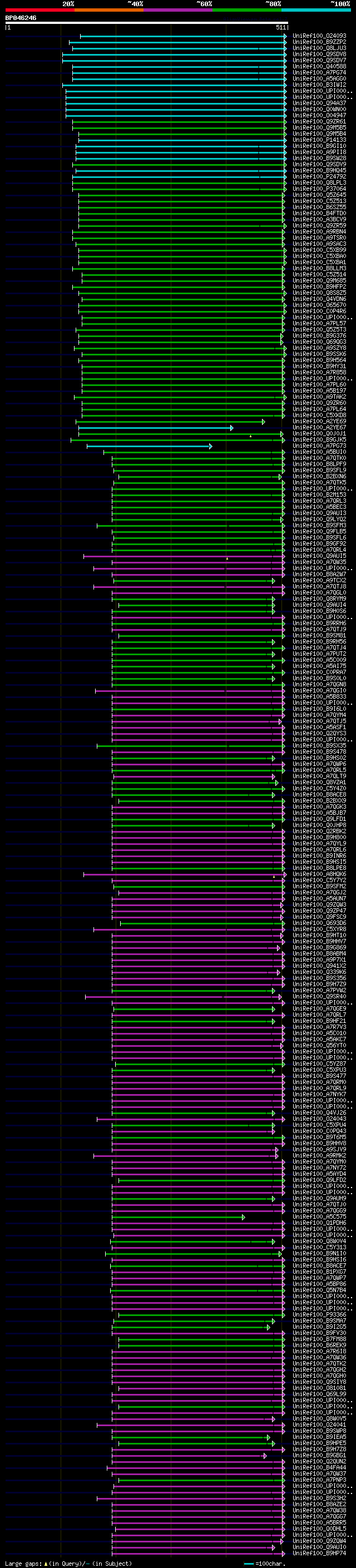Click the cyan ~100% identity legend segment
The width and height of the screenshot is (356, 1568).
[317, 10]
